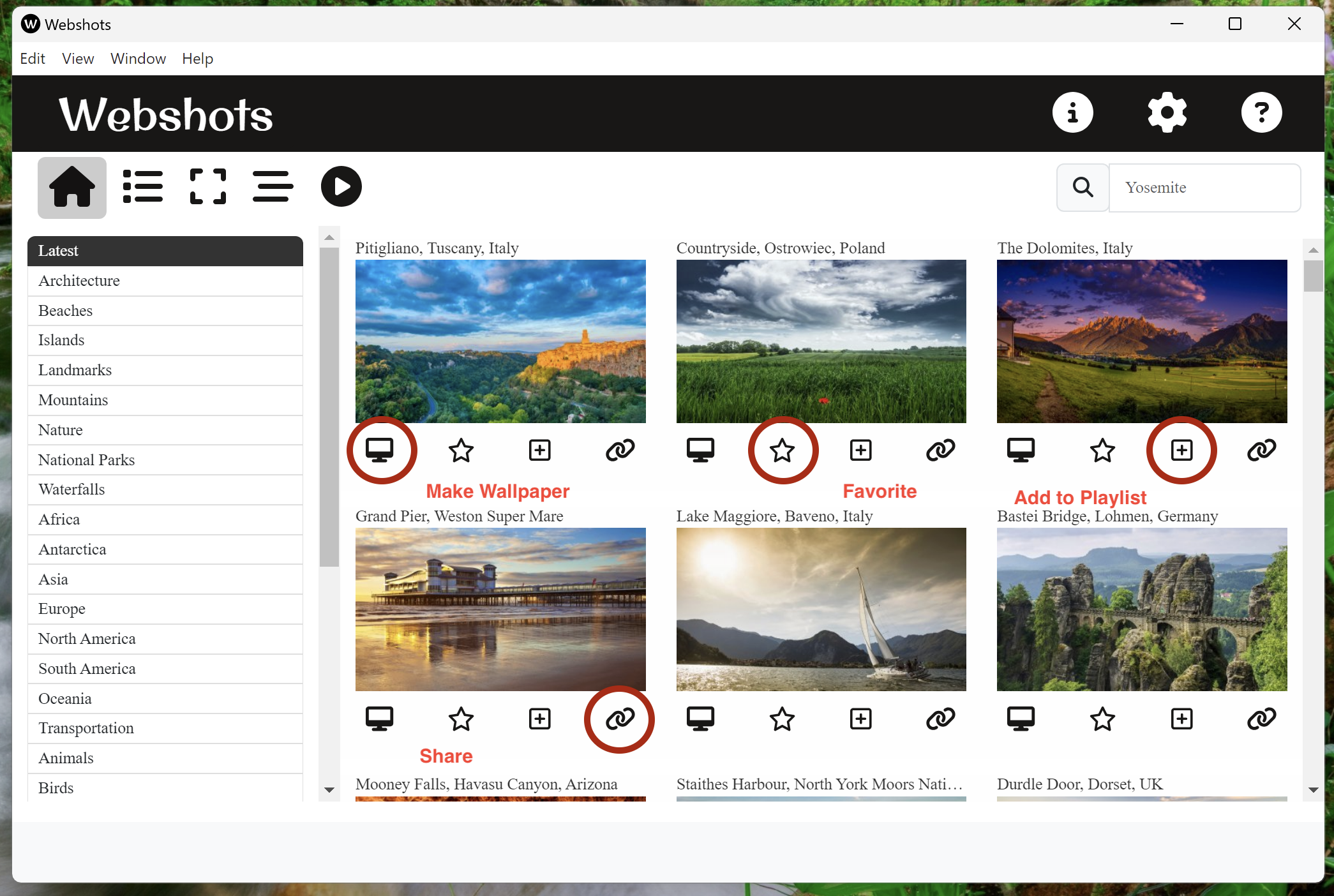
Task: Open the Info icon in the header
Action: click(x=1072, y=113)
